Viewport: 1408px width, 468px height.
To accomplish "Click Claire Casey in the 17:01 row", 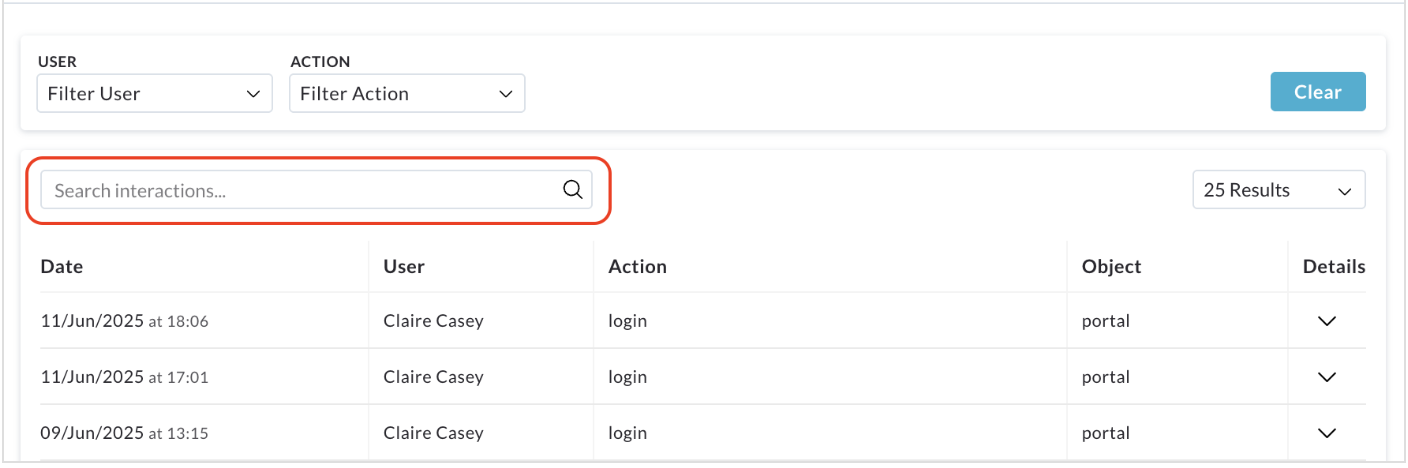I will coord(433,377).
